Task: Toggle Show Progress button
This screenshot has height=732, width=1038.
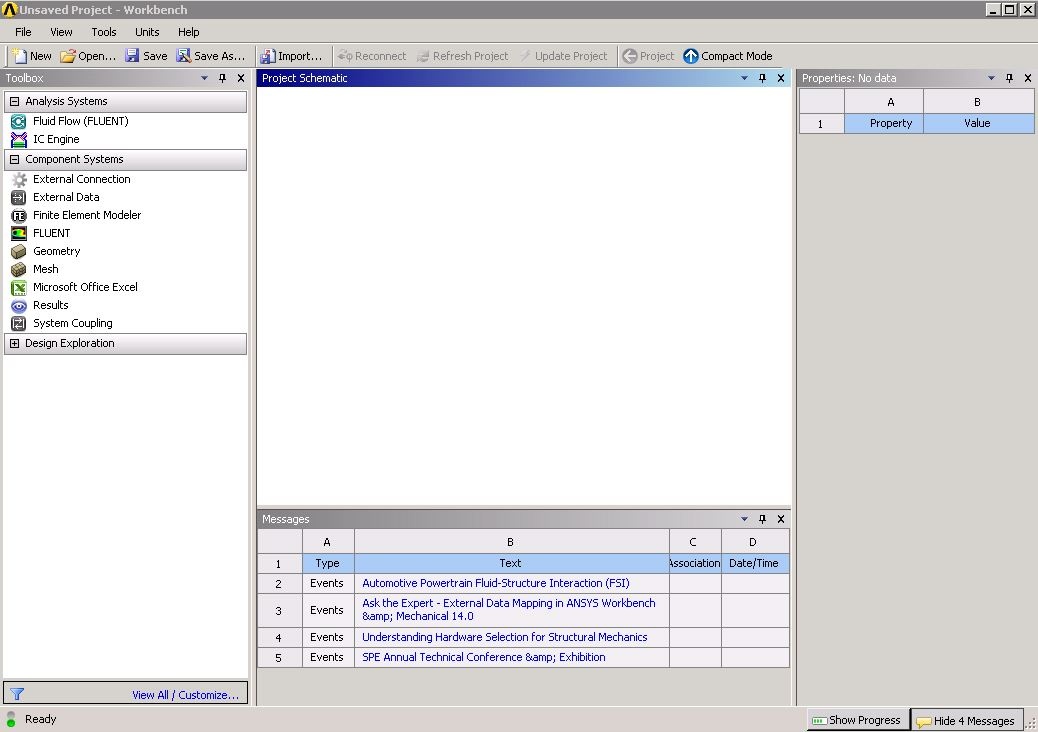Action: [857, 720]
